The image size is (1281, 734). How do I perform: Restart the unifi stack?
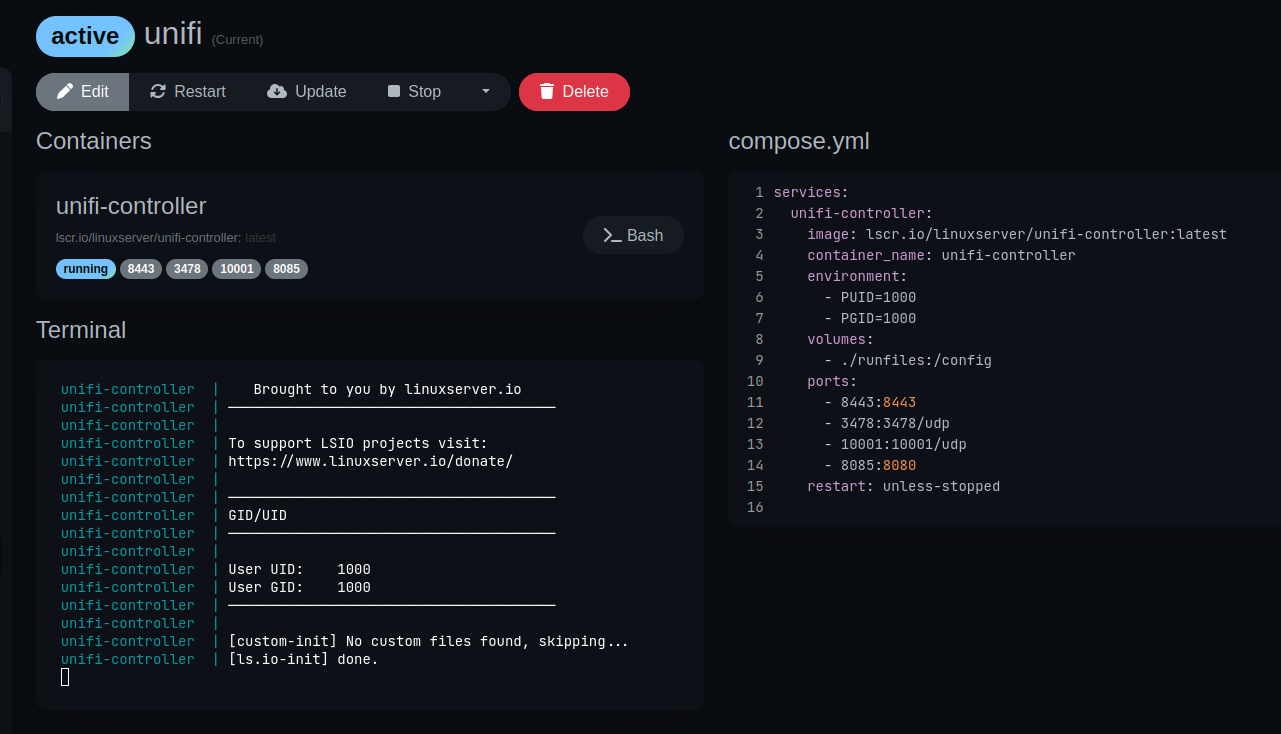click(188, 91)
